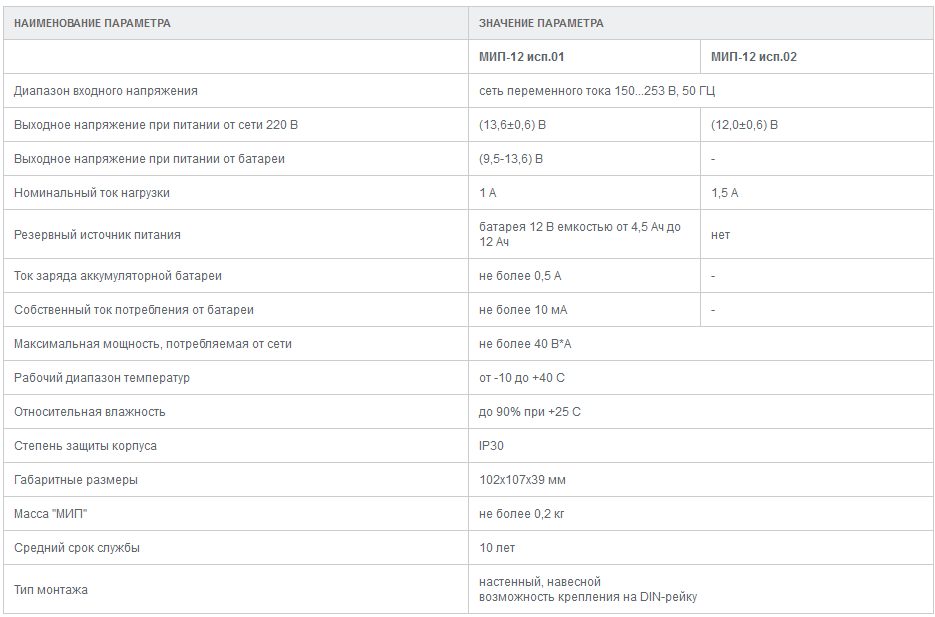Select the battery capacity 4,5 Ач description
Screen dimensions: 935x617
click(x=580, y=234)
